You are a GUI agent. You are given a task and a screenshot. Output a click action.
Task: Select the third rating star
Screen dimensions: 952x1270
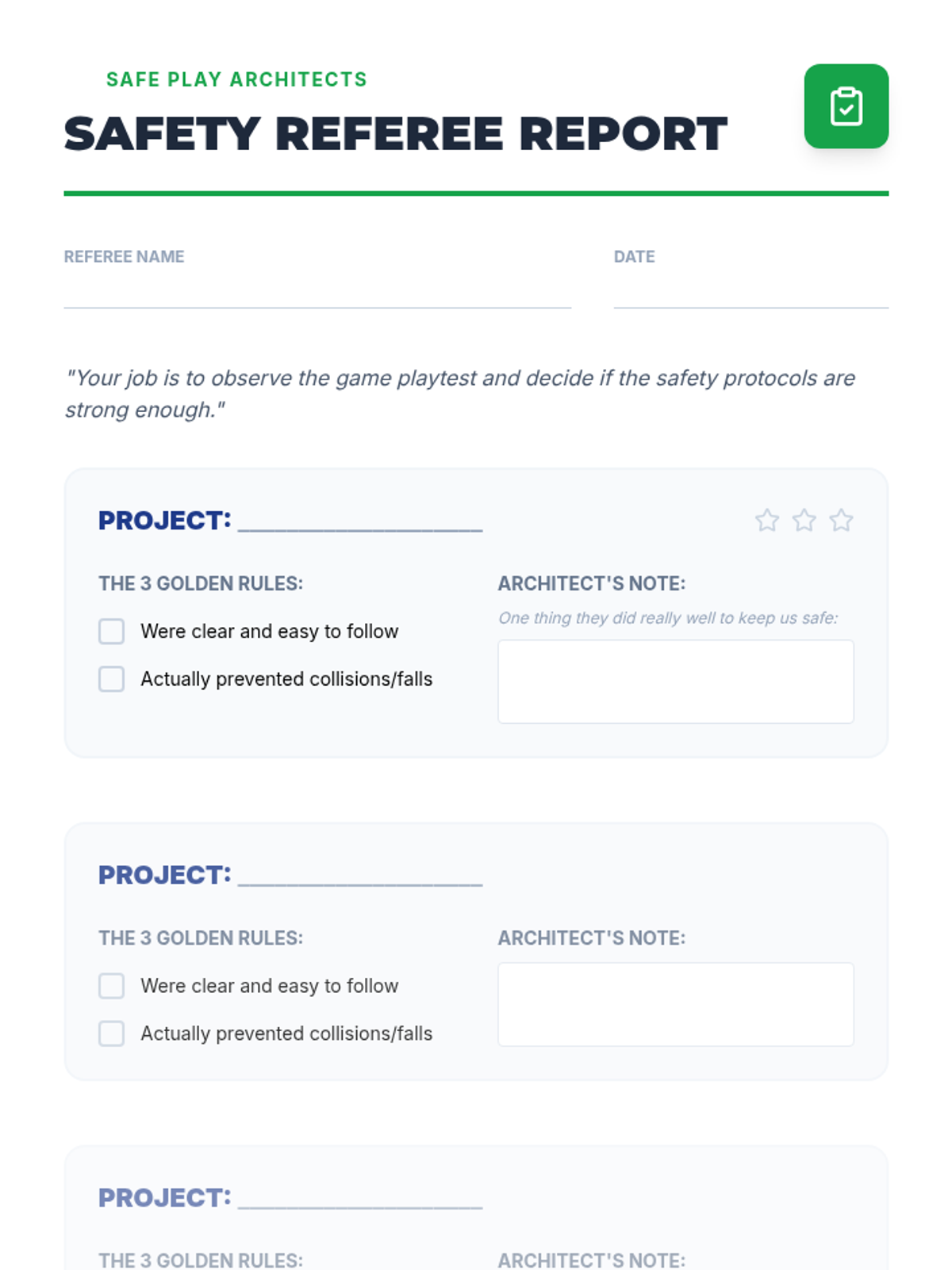[x=842, y=521]
